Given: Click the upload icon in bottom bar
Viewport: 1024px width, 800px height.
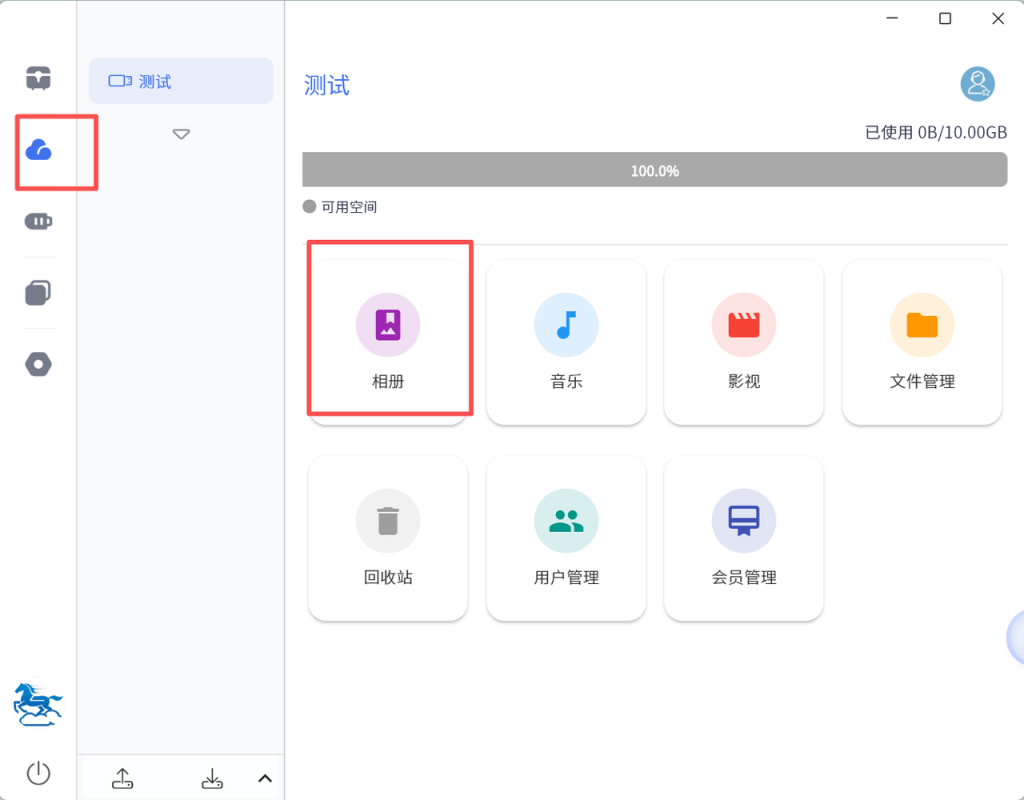Looking at the screenshot, I should (x=122, y=778).
